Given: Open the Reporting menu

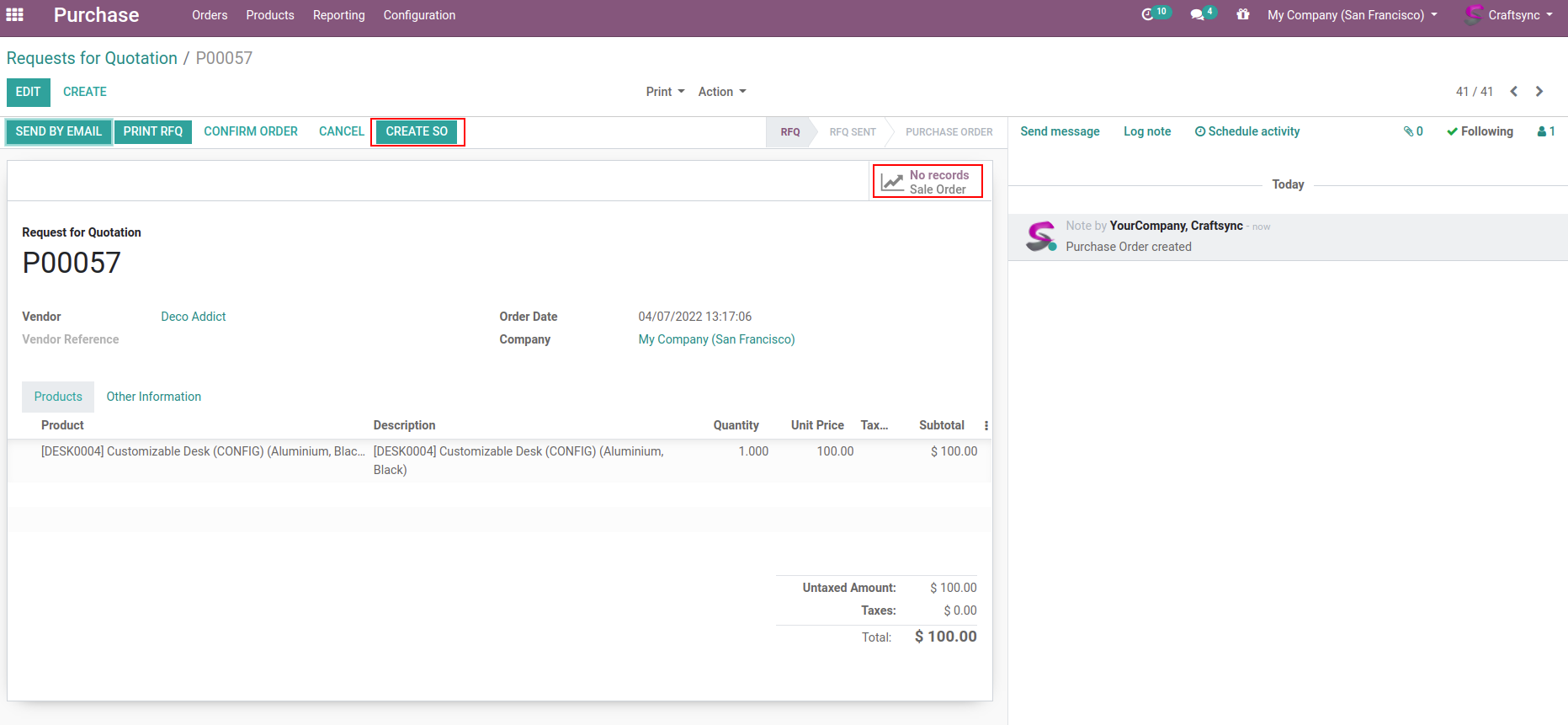Looking at the screenshot, I should pos(338,15).
